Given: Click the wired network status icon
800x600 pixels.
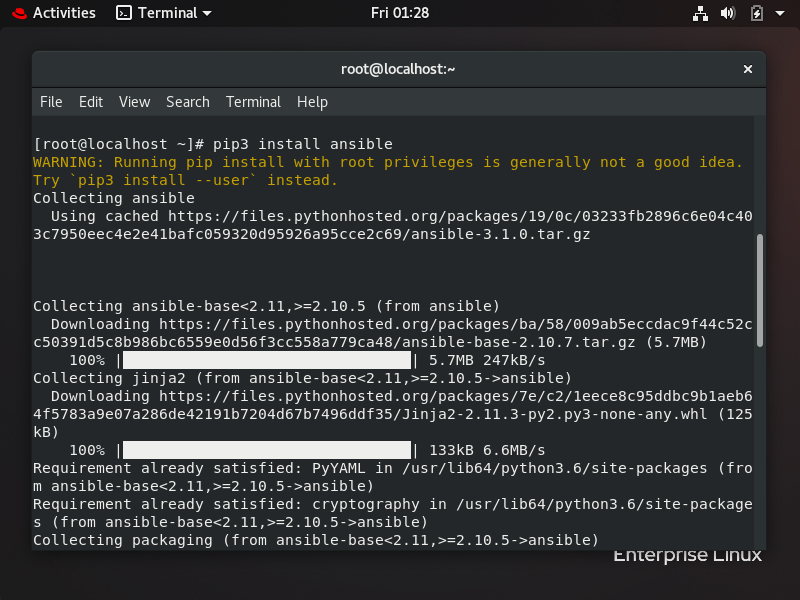Looking at the screenshot, I should click(x=700, y=13).
